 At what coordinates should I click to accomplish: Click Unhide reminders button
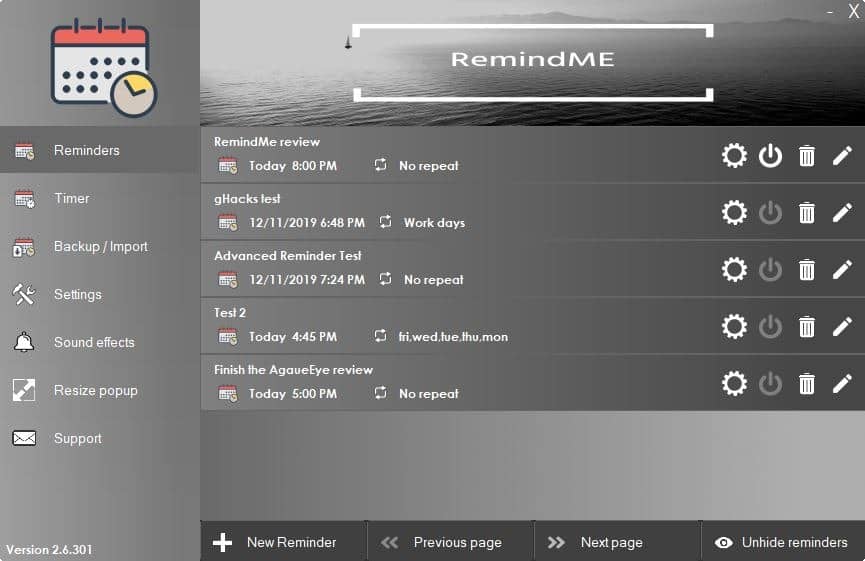(783, 542)
